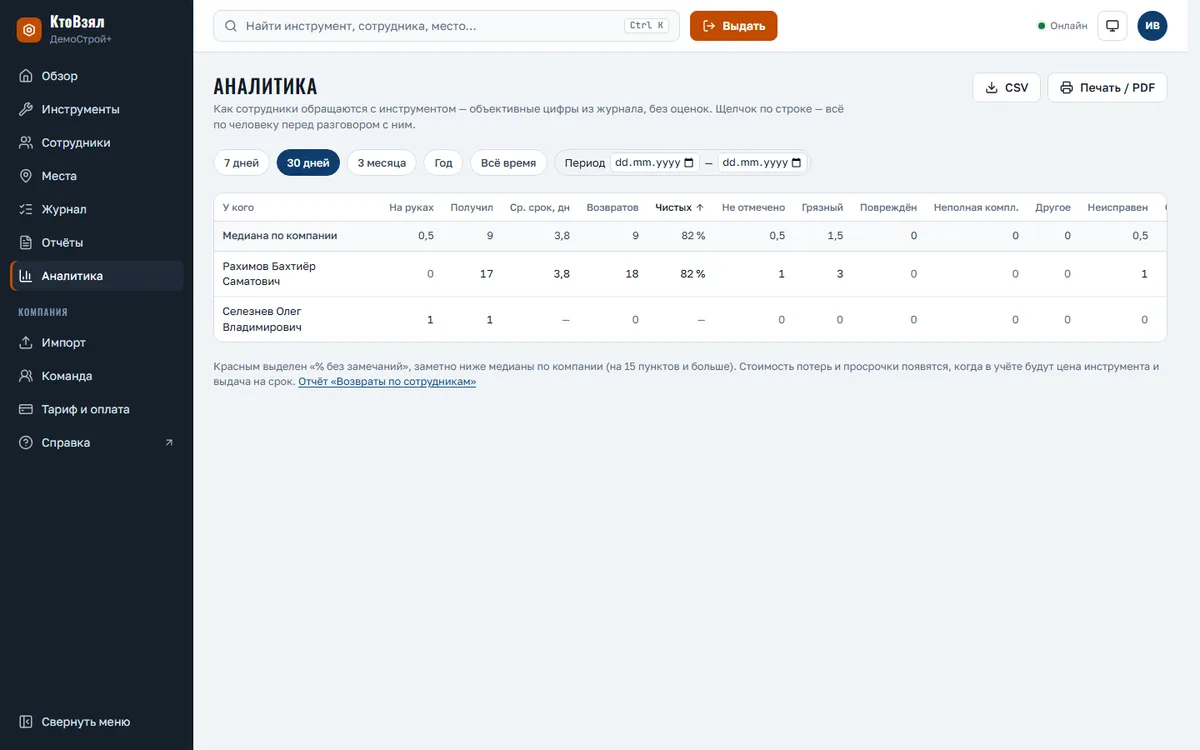The height and width of the screenshot is (750, 1200).
Task: Export the table with the CSV button
Action: (1007, 88)
